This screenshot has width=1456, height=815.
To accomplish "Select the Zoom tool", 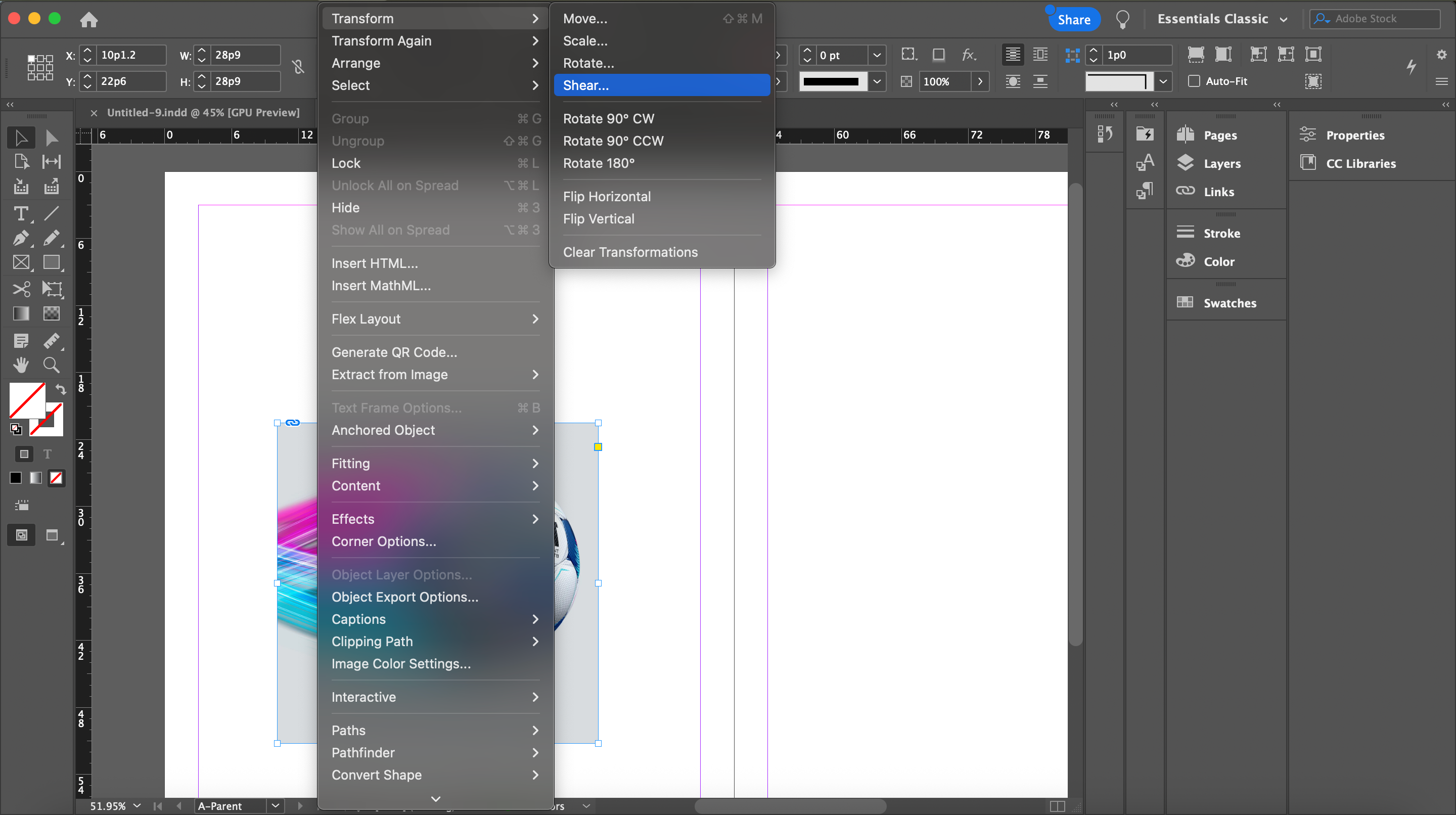I will click(x=52, y=365).
